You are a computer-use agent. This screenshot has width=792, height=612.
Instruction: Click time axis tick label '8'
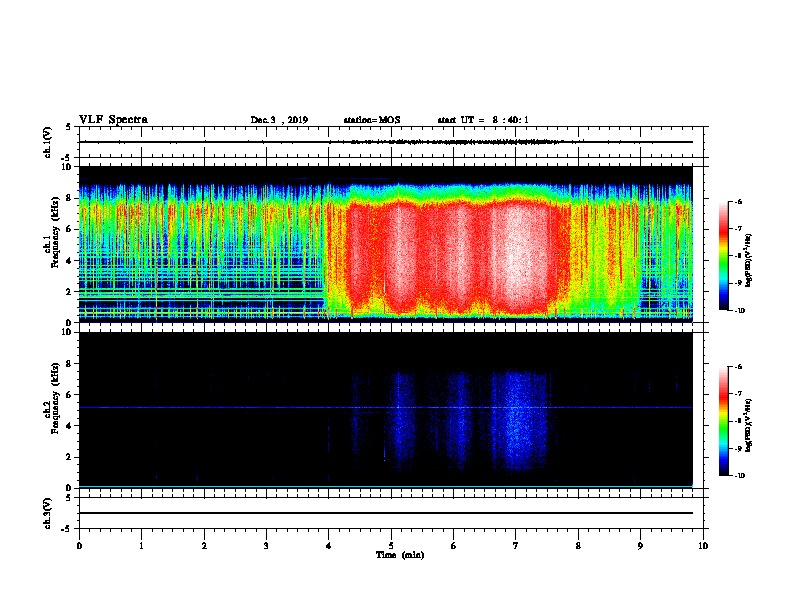(578, 545)
